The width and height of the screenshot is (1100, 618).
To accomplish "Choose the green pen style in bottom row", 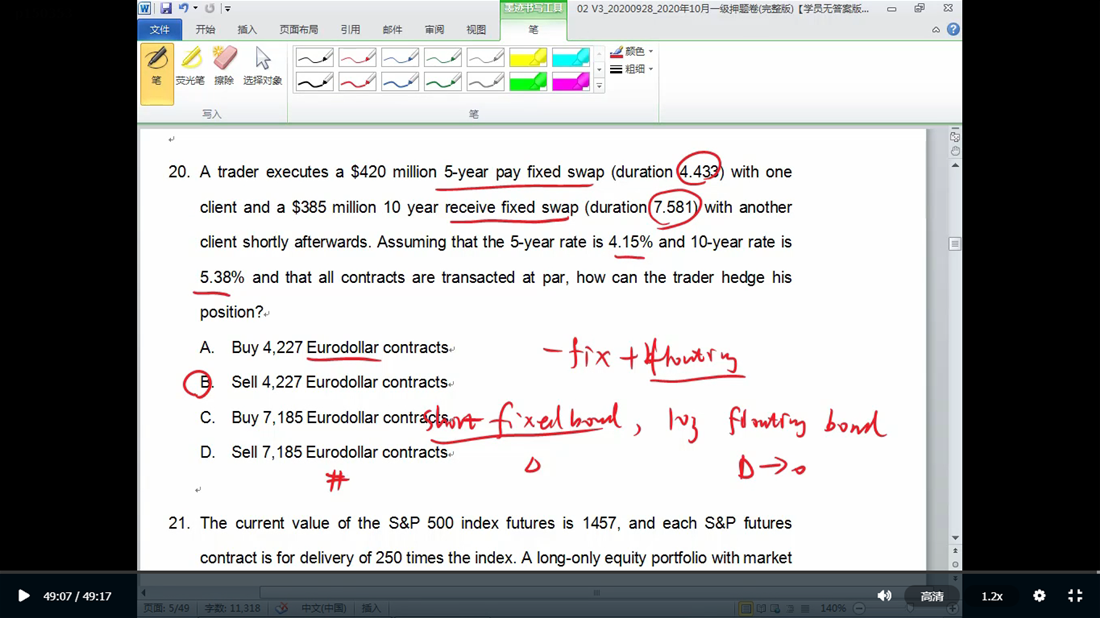I will pyautogui.click(x=443, y=82).
